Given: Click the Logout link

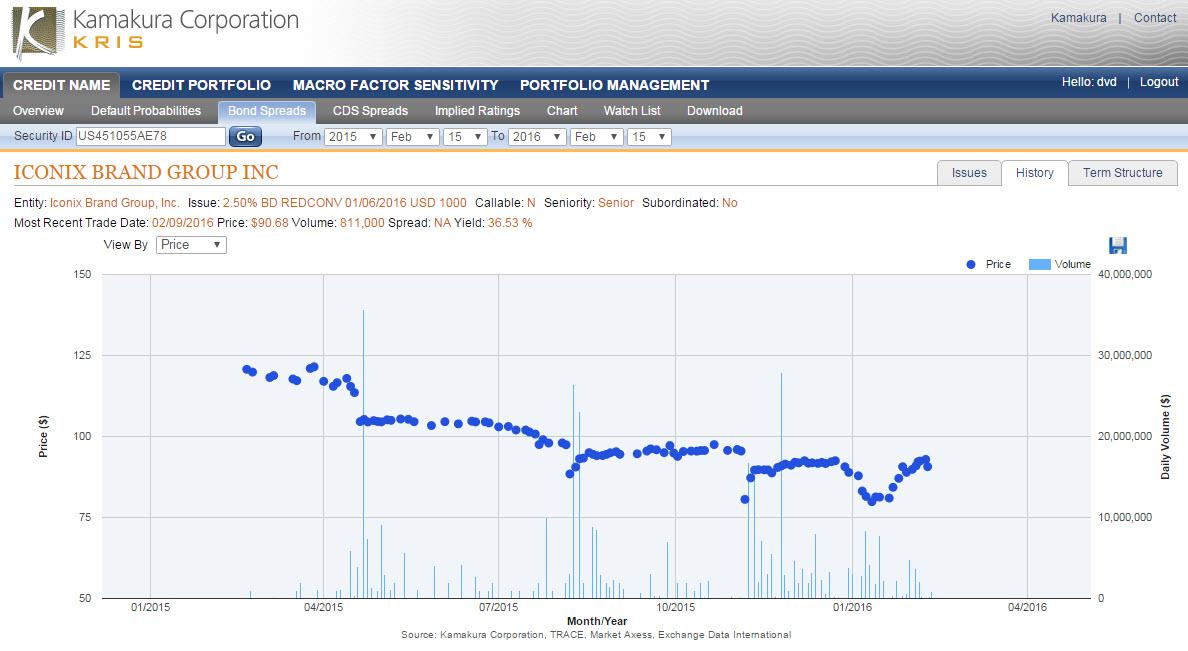Looking at the screenshot, I should pos(1158,82).
